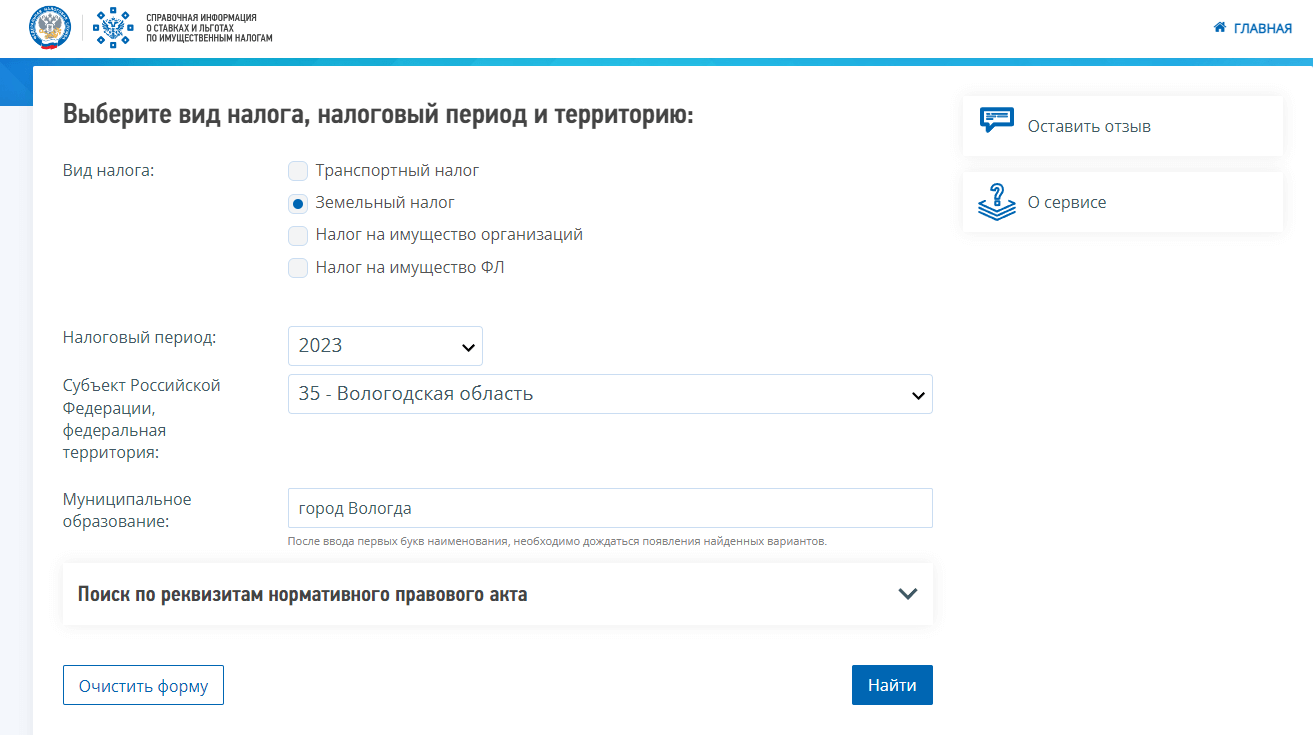Open the О сервисе page
The width and height of the screenshot is (1313, 735).
pos(1067,201)
